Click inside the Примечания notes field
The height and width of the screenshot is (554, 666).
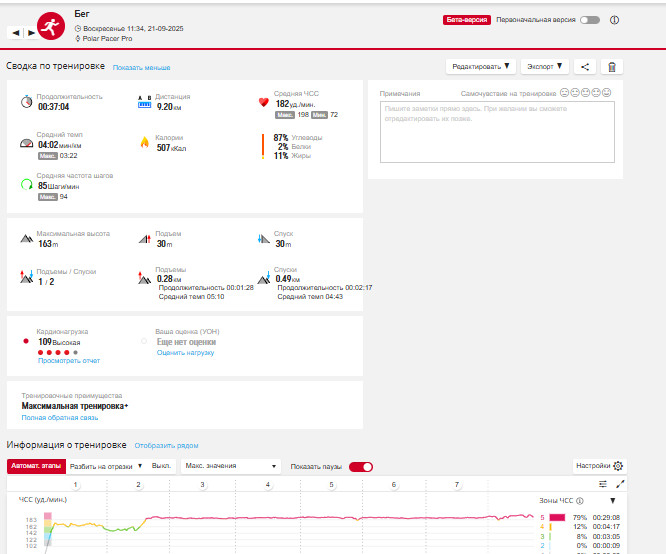point(497,132)
